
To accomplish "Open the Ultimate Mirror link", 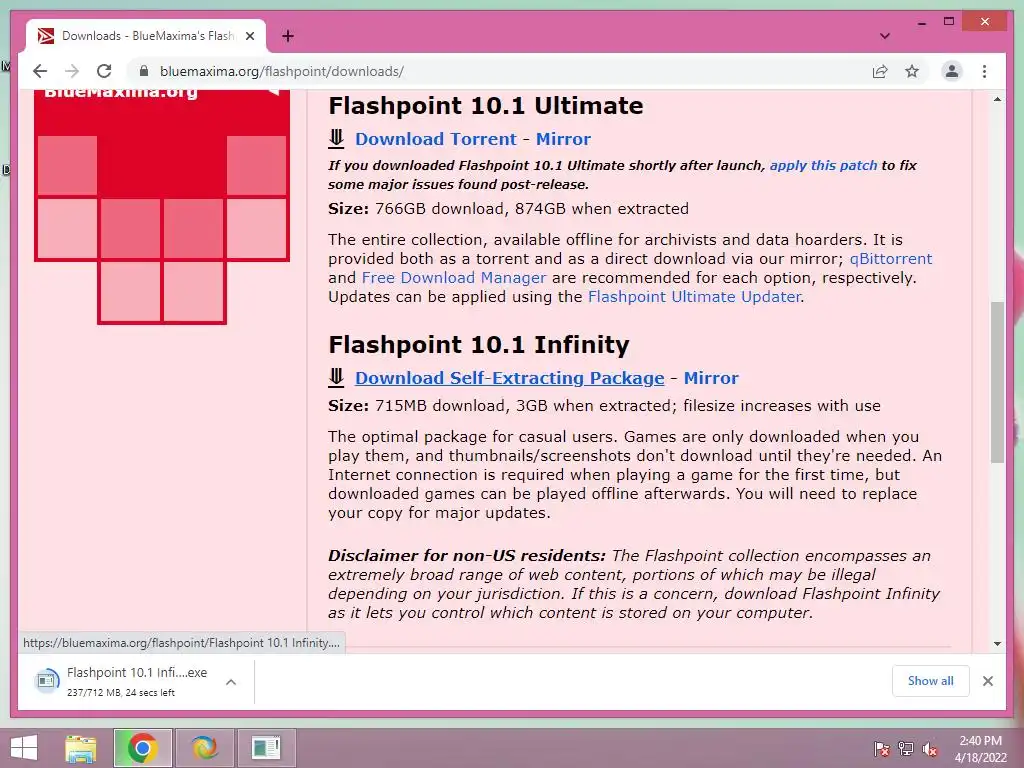I will (563, 139).
